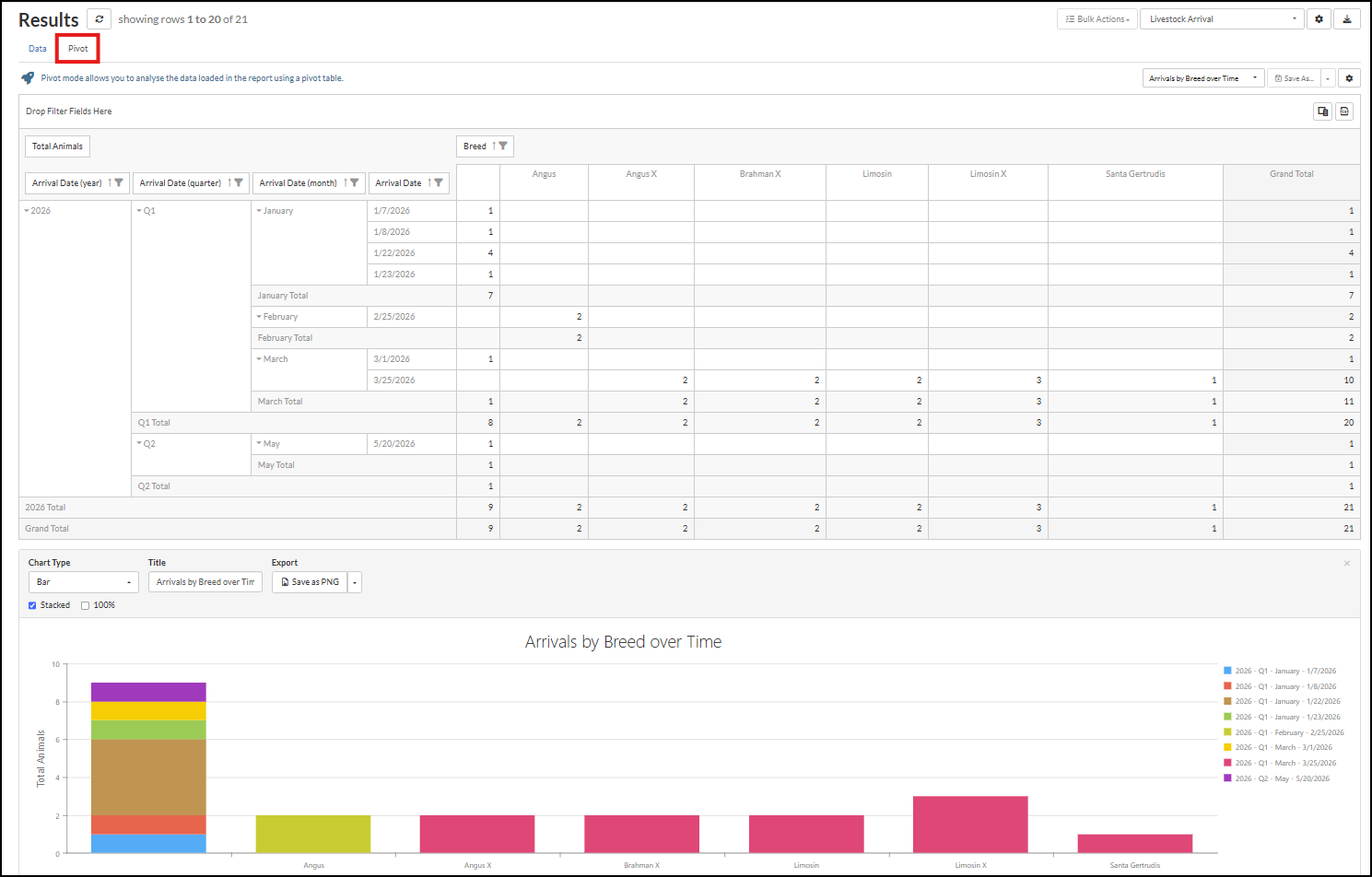This screenshot has width=1372, height=877.
Task: Click the refresh results icon
Action: (100, 18)
